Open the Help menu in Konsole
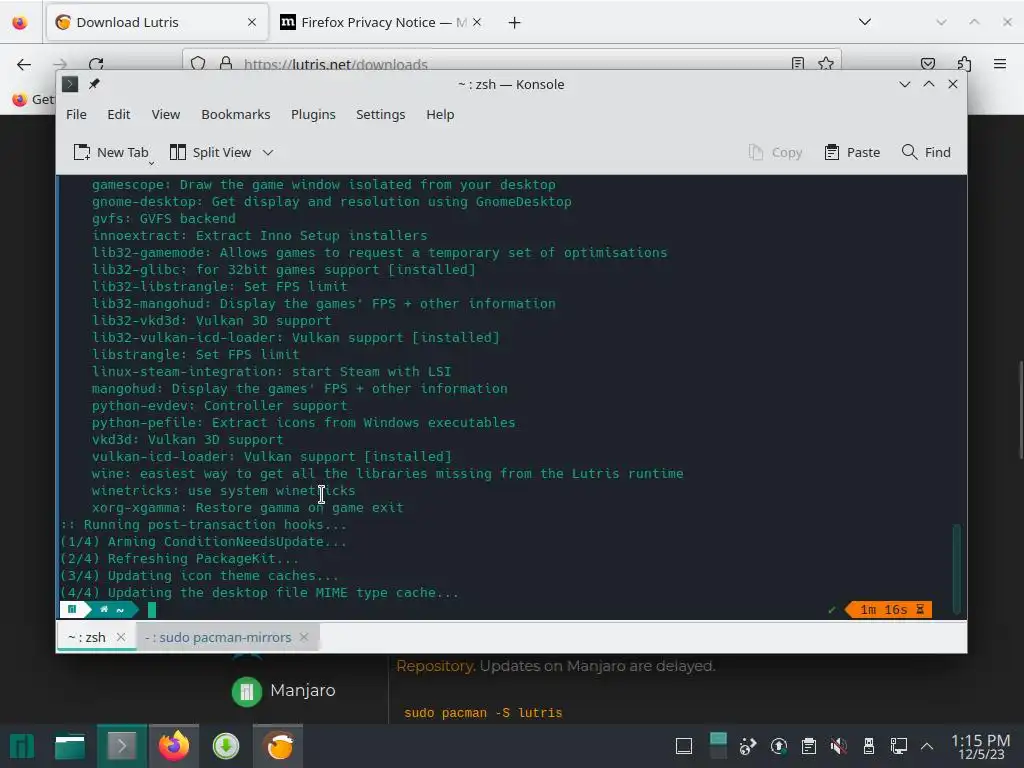 [440, 114]
